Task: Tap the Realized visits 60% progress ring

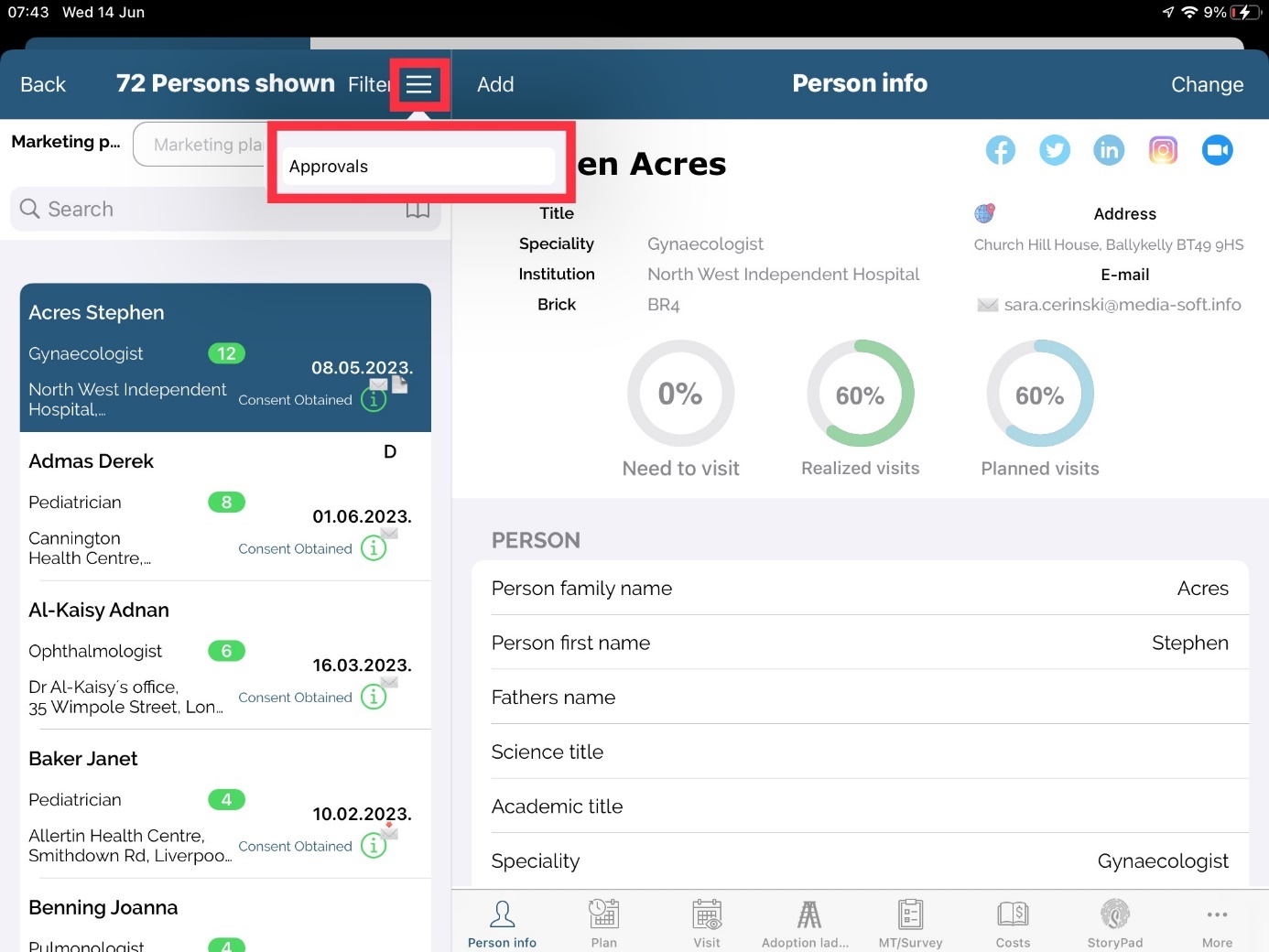Action: (x=860, y=395)
